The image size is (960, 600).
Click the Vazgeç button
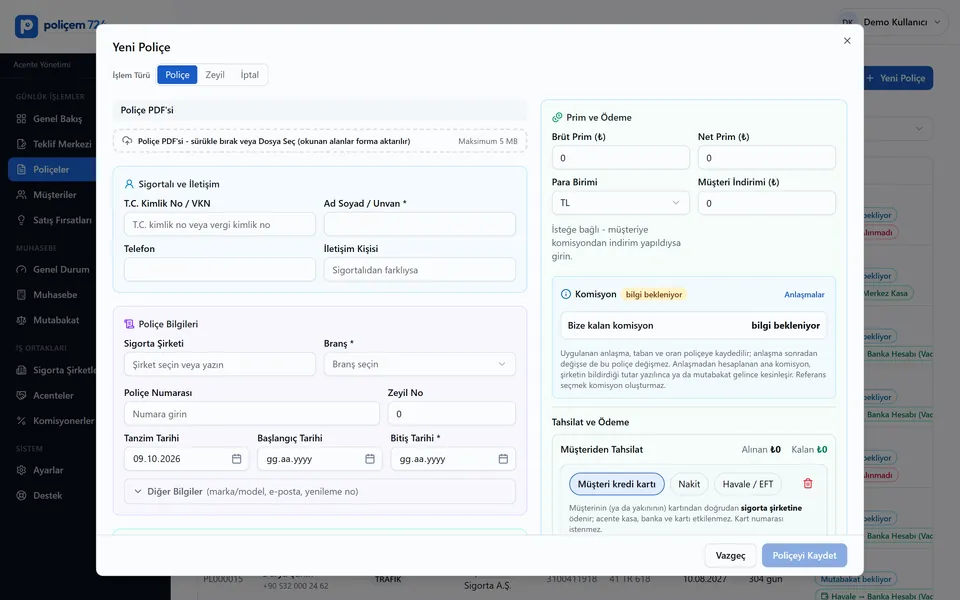[730, 555]
